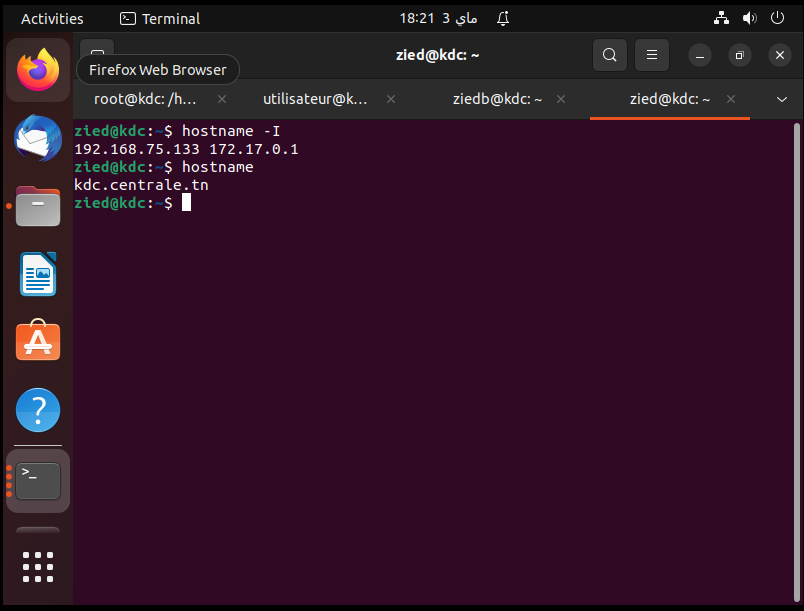The height and width of the screenshot is (611, 804).
Task: Close the ziedb@kdc tab
Action: click(561, 99)
